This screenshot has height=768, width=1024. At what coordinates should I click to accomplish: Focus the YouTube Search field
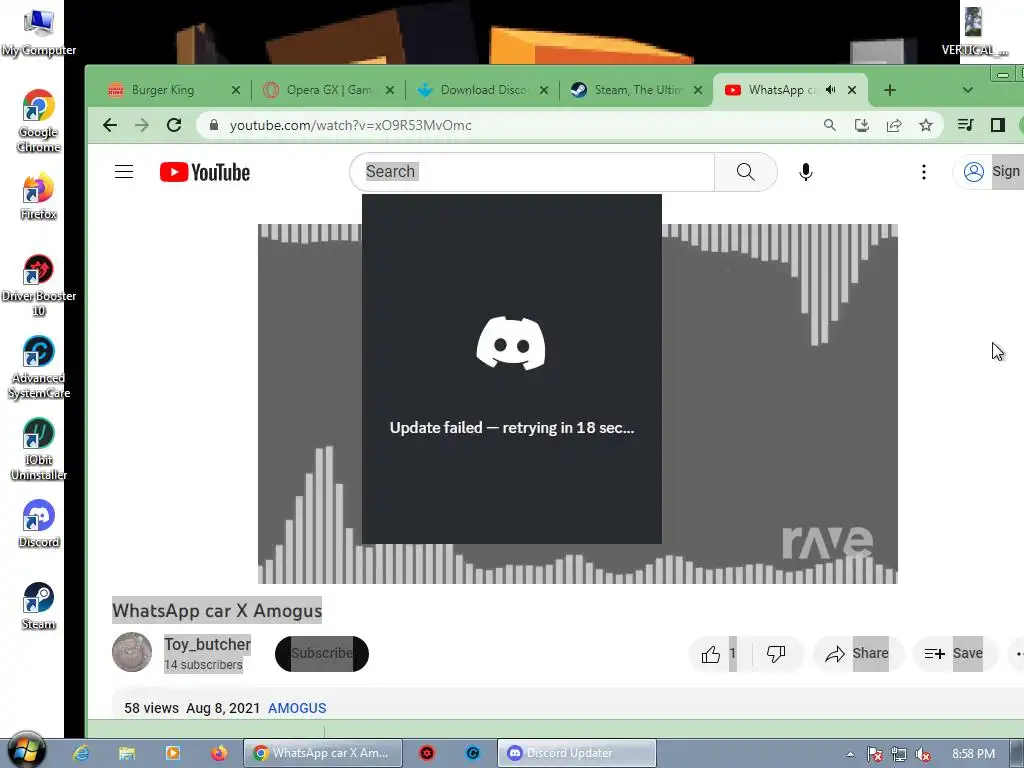(x=532, y=172)
